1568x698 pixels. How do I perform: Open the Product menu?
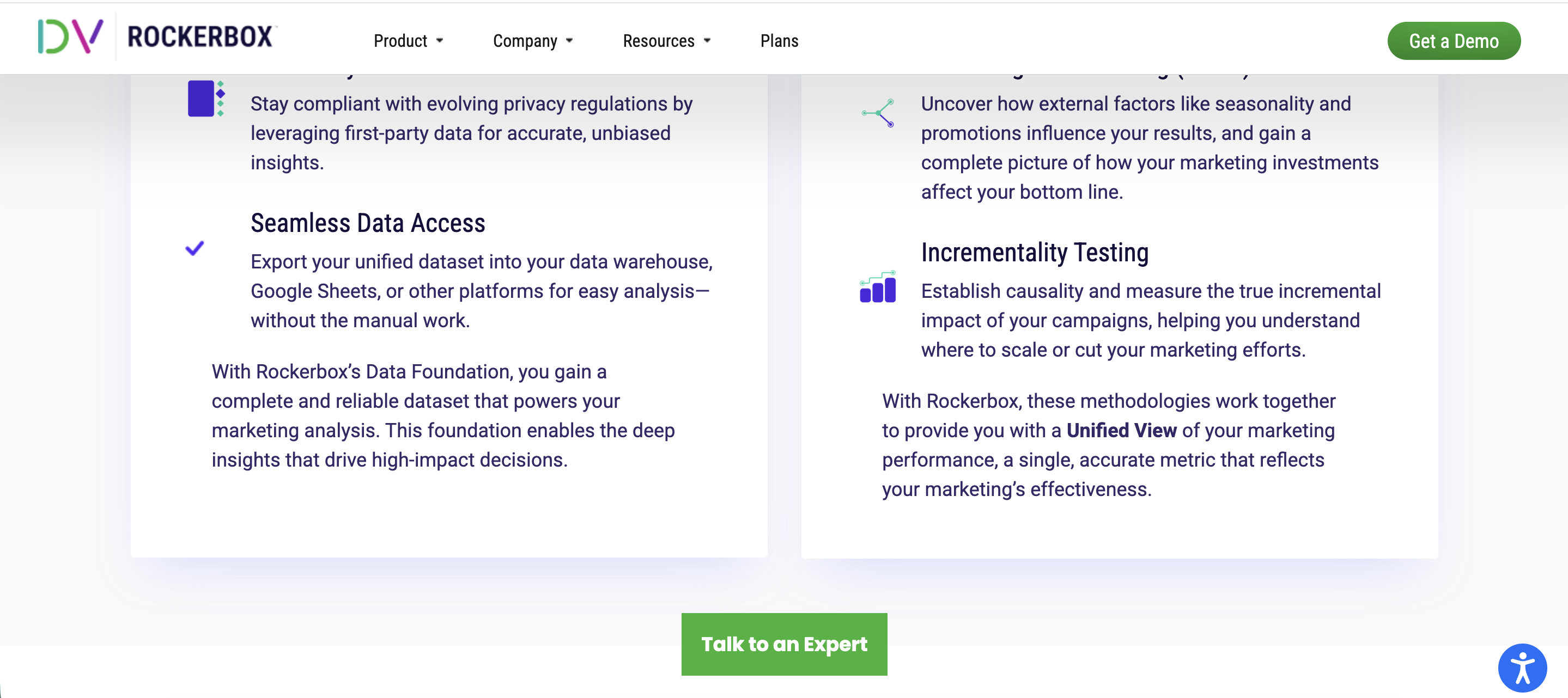click(400, 41)
